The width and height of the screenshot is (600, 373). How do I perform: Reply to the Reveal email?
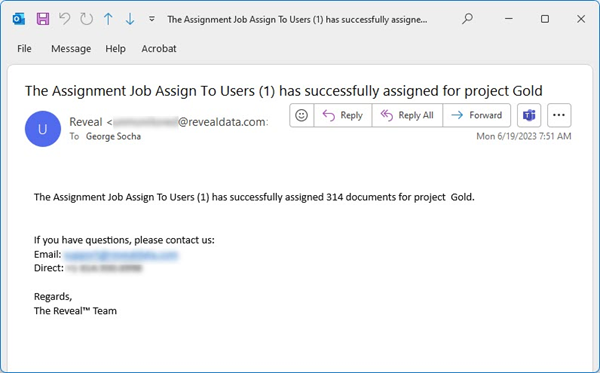pos(343,115)
